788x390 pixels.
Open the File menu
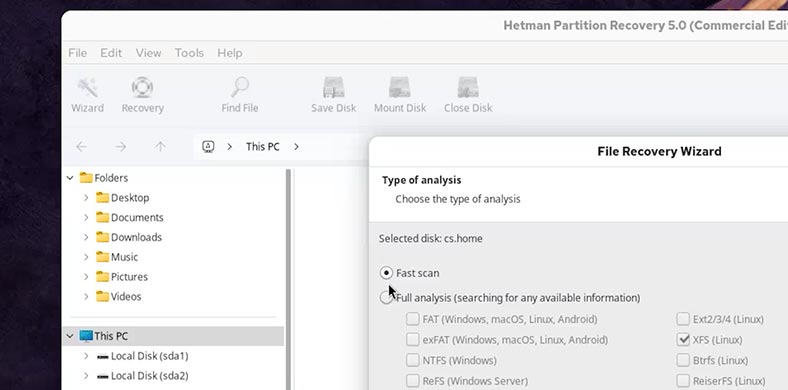coord(77,53)
